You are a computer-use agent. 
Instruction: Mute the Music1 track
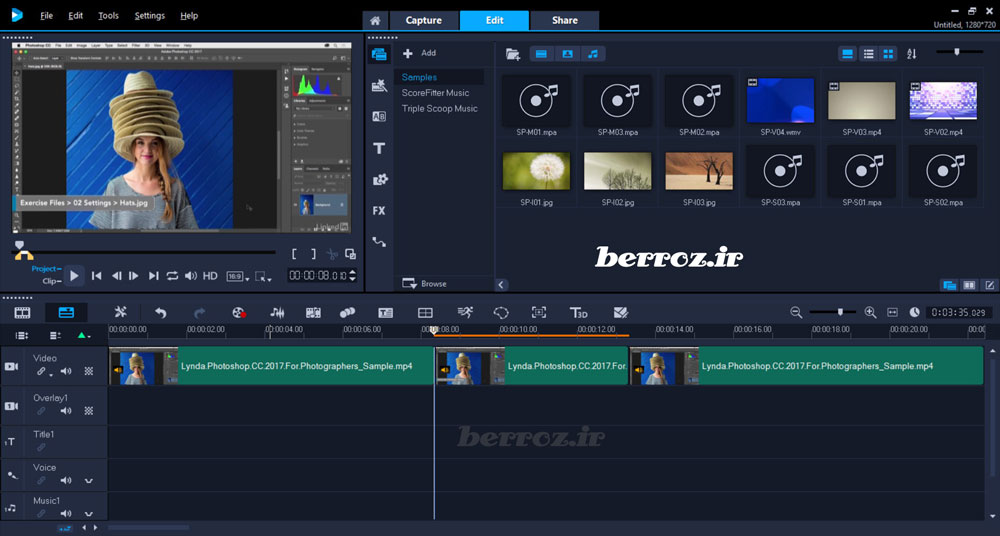66,514
